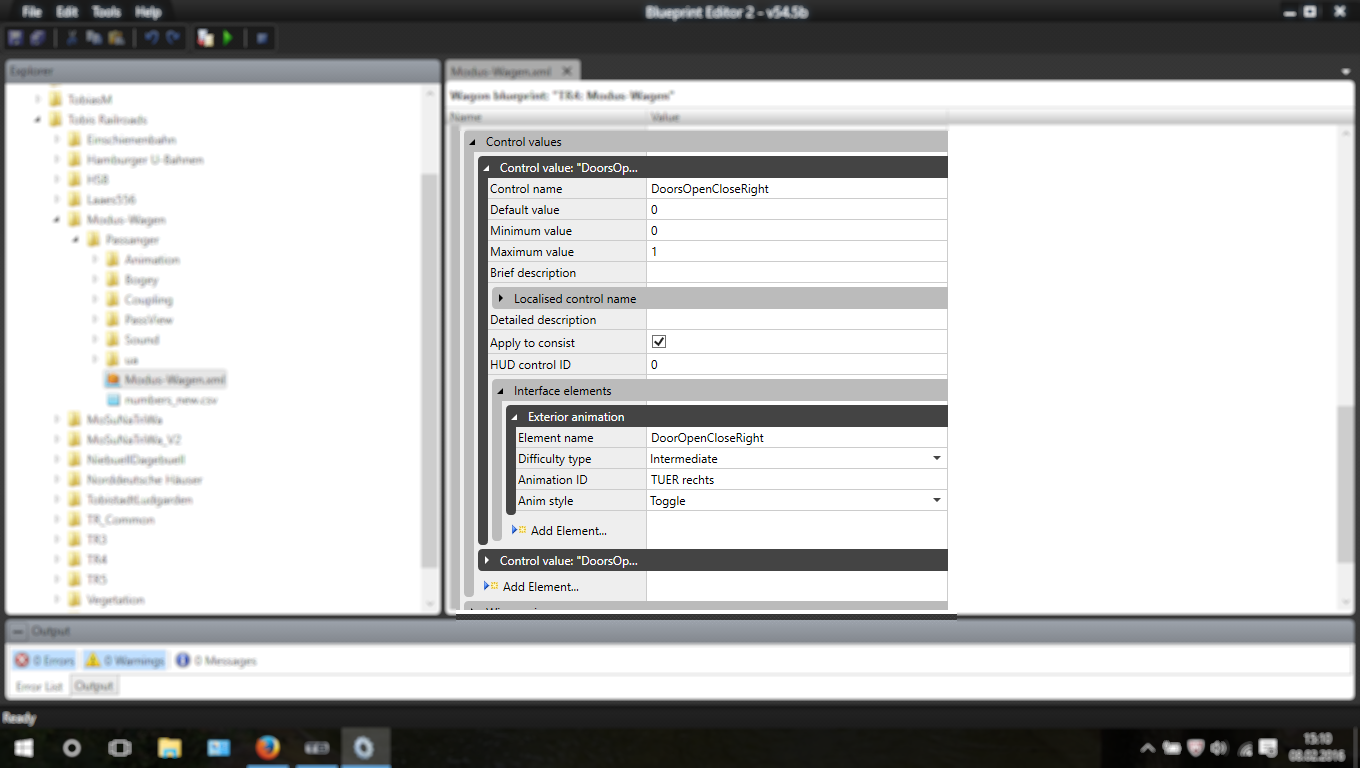
Task: Collapse the Tobis Railroads folder arrow
Action: (39, 120)
